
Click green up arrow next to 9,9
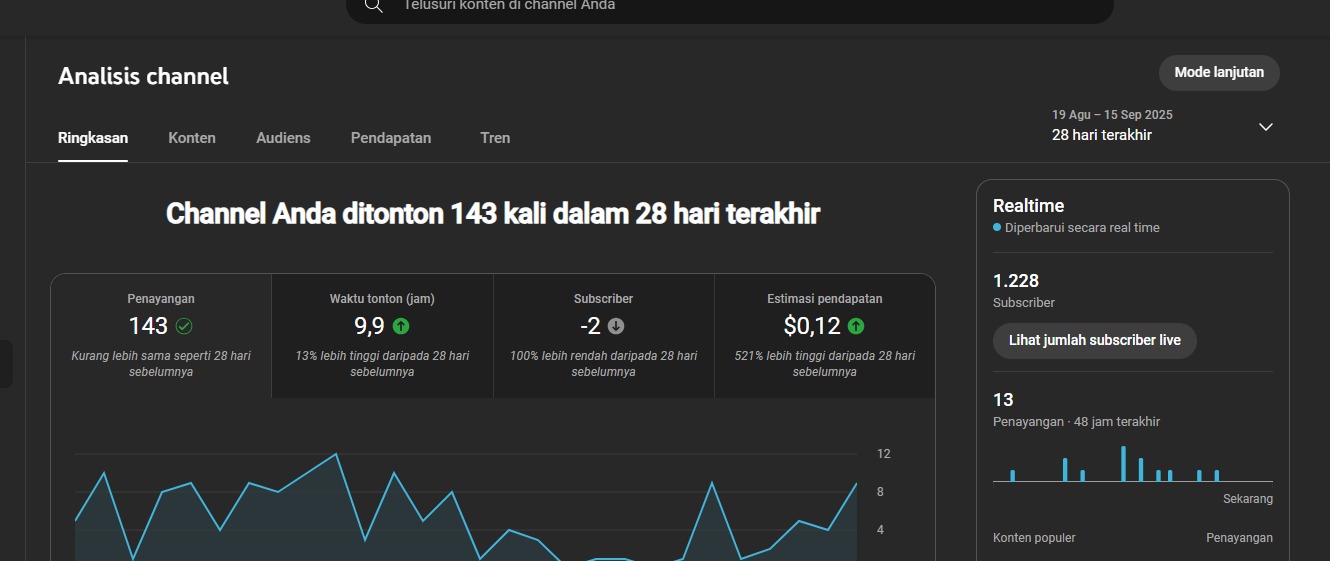401,326
